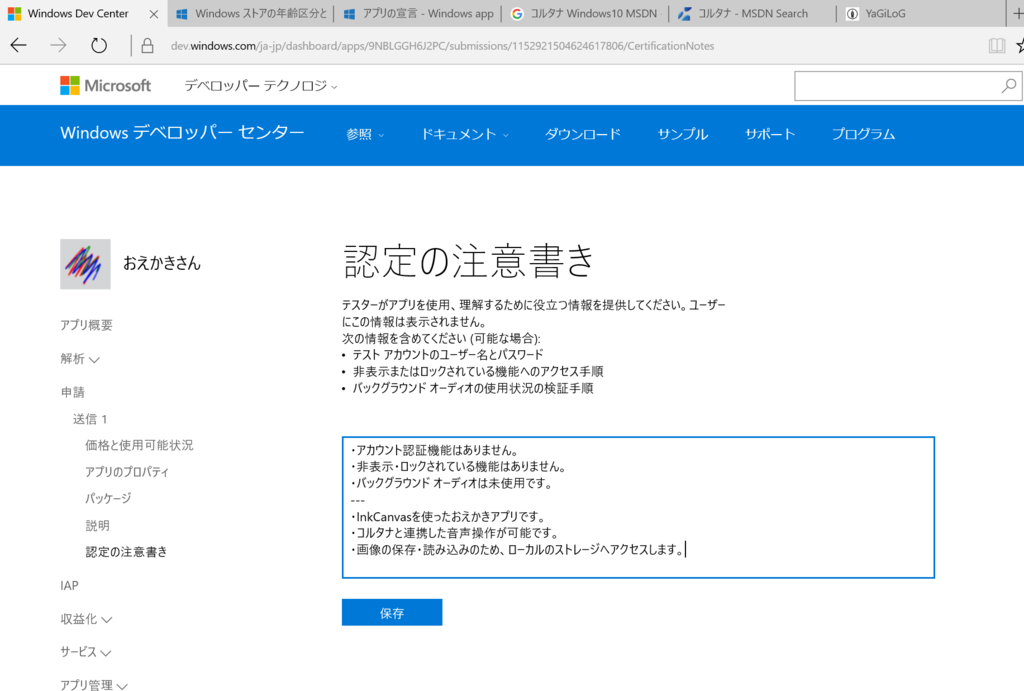Switch to コルタナ Windows10 MSDN Google tab
The width and height of the screenshot is (1024, 691).
pos(586,14)
